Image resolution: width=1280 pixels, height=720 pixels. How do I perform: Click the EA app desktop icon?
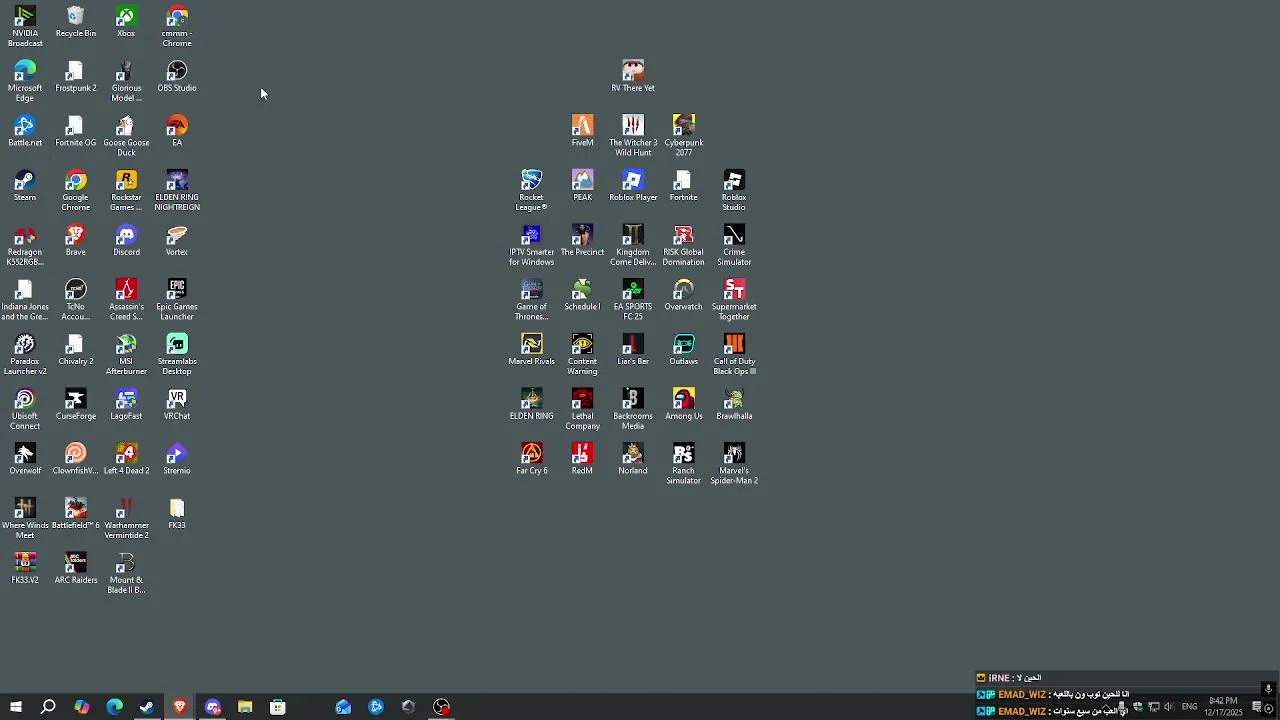click(x=177, y=131)
